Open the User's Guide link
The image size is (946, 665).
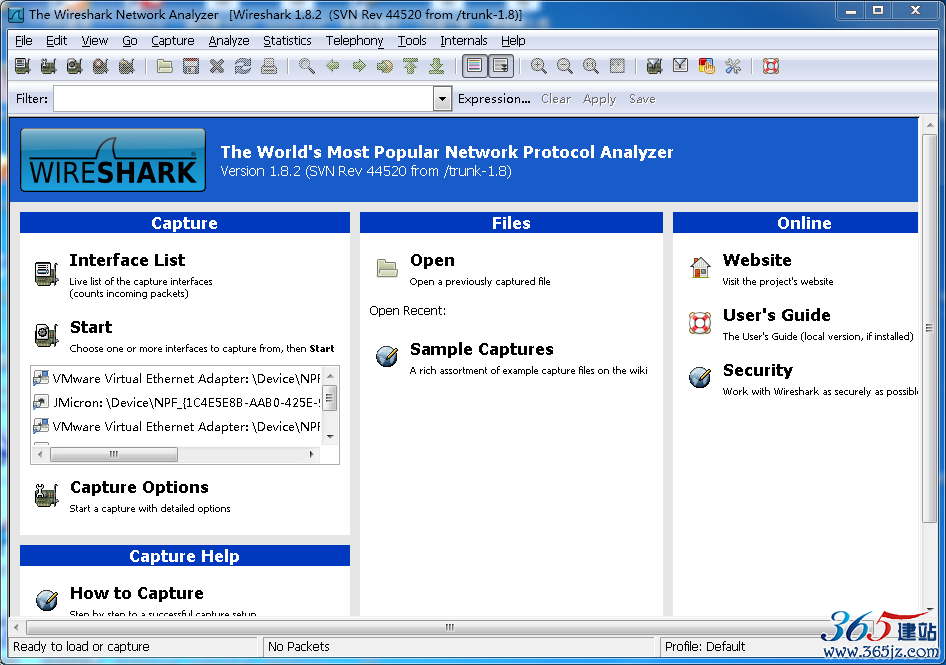tap(776, 315)
